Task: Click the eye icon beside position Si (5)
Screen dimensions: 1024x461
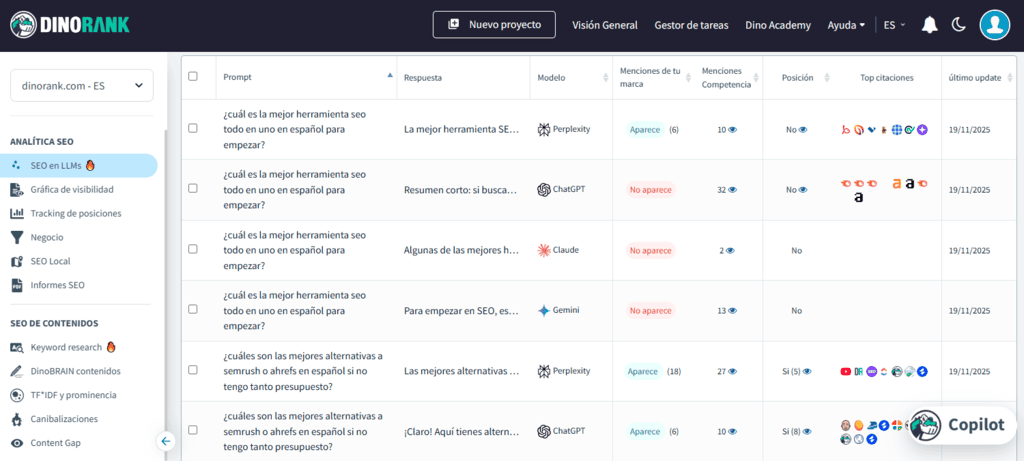Action: [x=807, y=372]
